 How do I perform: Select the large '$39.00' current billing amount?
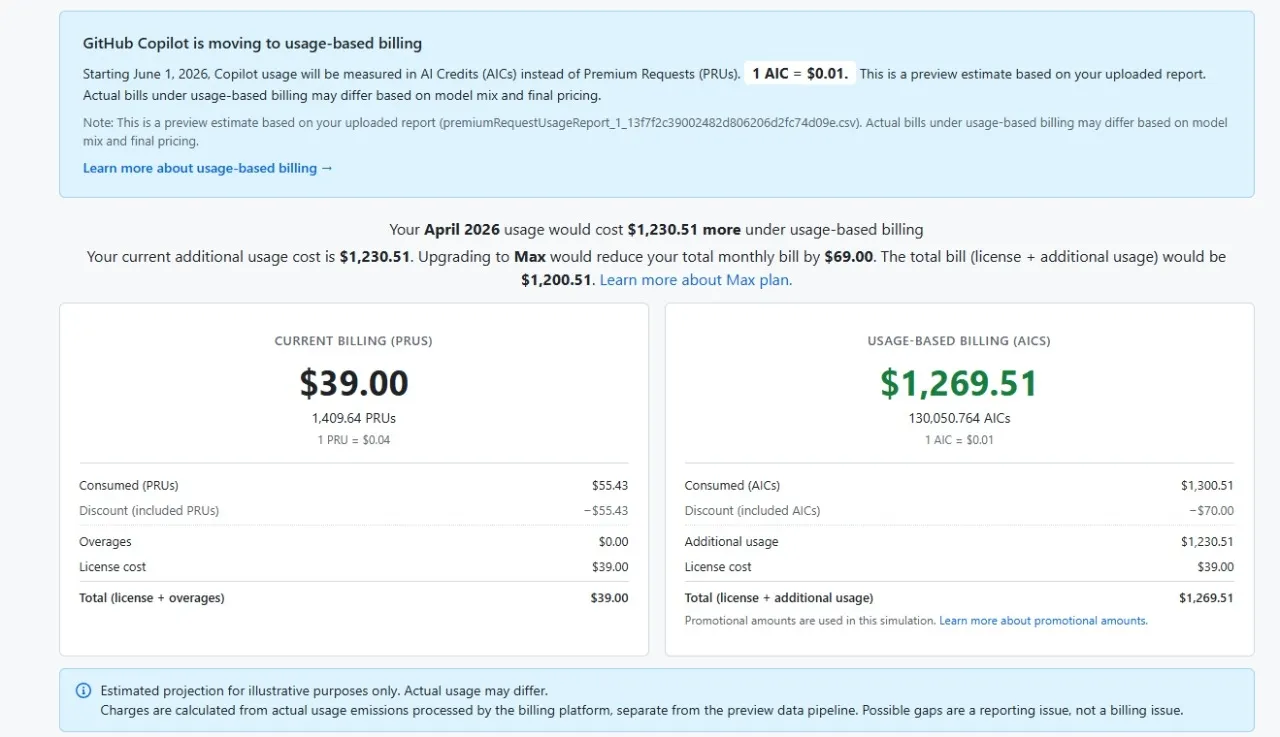click(354, 383)
